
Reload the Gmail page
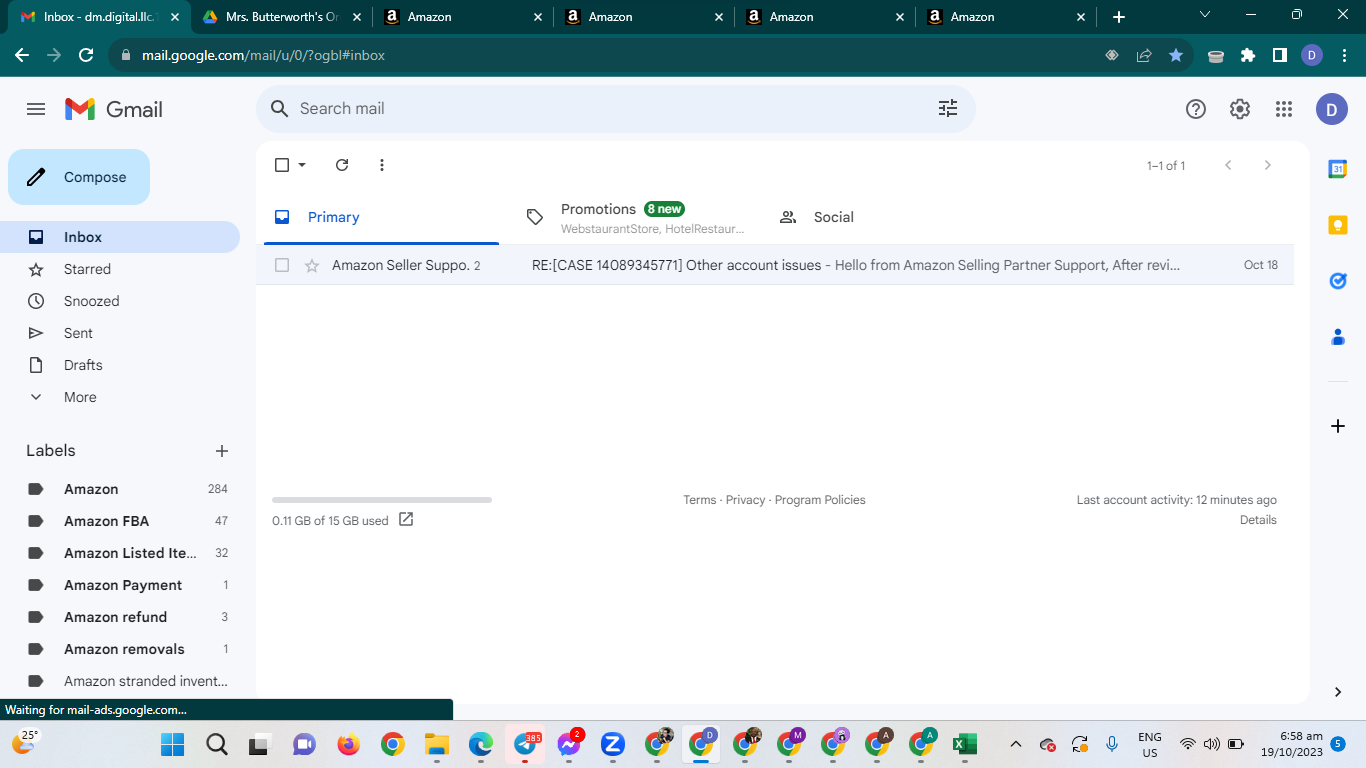[x=86, y=55]
